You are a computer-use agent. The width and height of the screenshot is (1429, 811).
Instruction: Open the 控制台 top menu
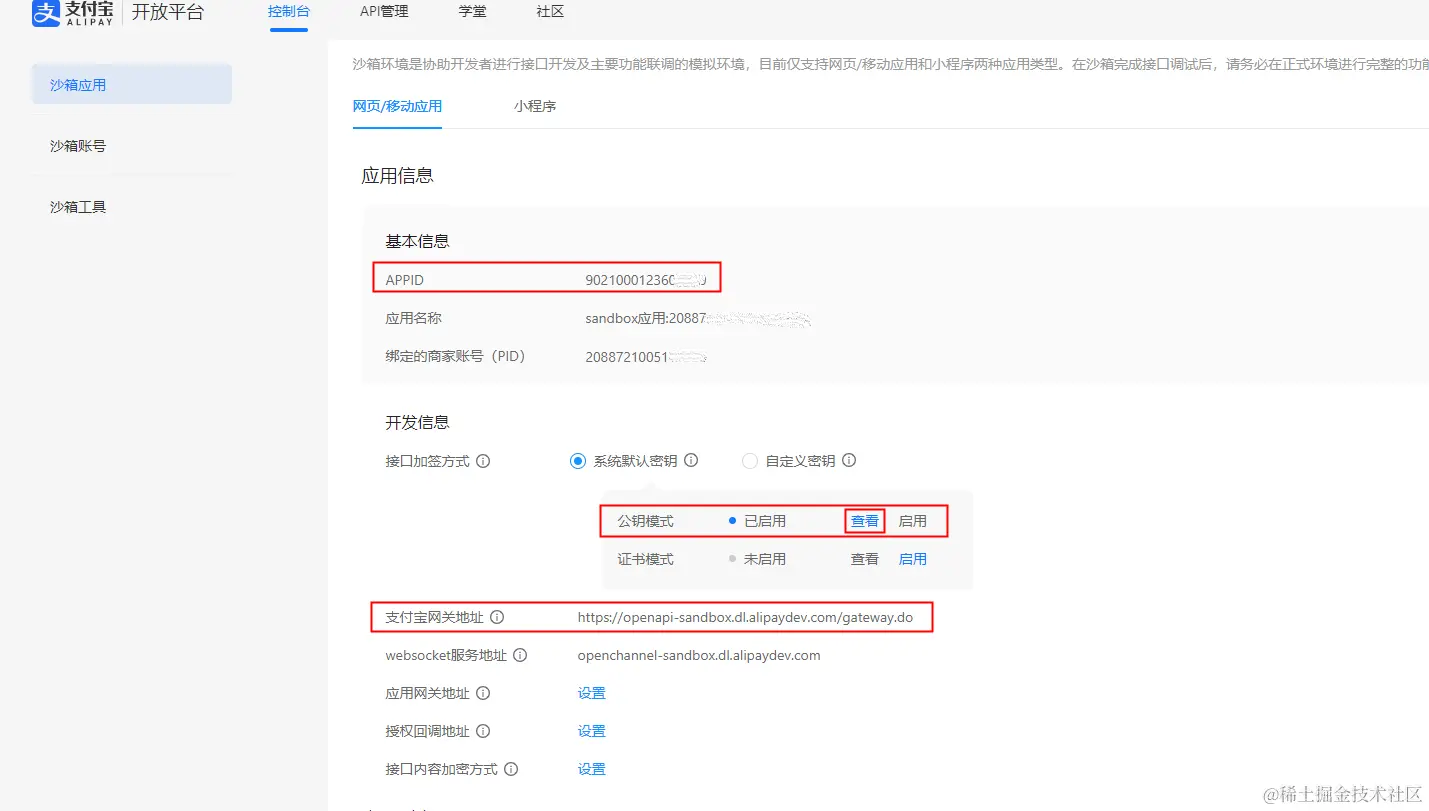click(289, 12)
